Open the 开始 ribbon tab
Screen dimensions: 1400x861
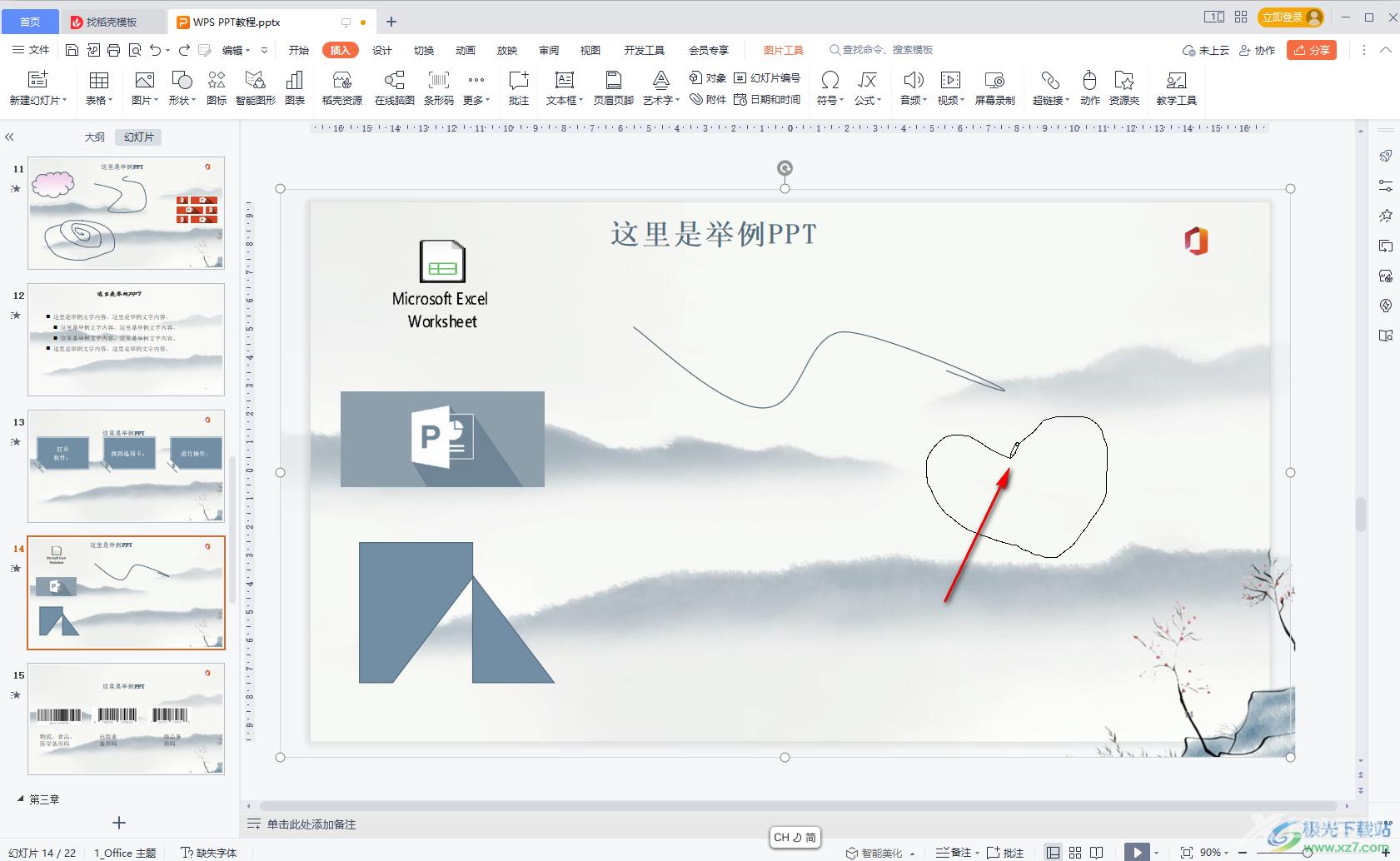click(x=299, y=50)
